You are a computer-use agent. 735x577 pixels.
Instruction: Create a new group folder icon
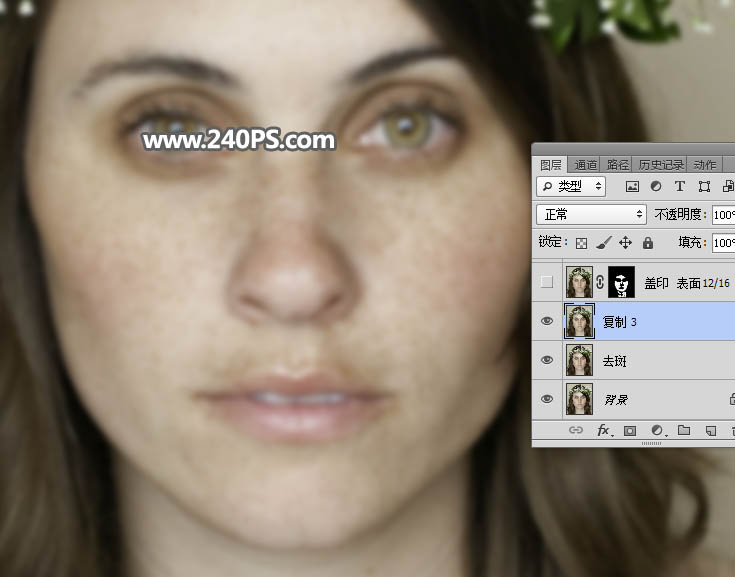[684, 430]
